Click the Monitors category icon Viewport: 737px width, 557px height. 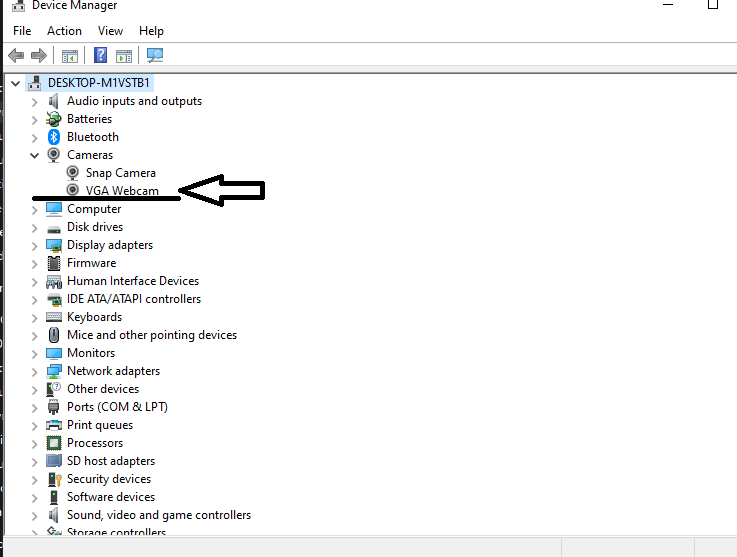point(54,353)
